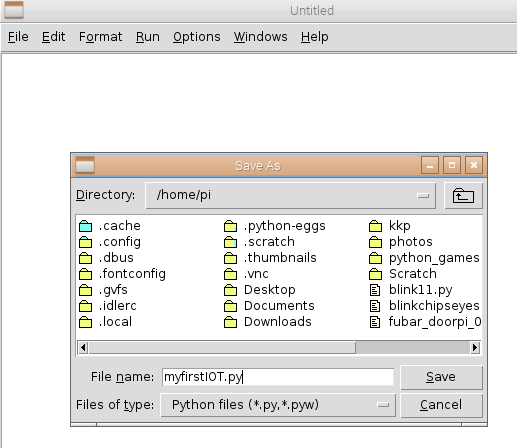
Task: Click the Untitled window menu icon
Action: pyautogui.click(x=14, y=10)
